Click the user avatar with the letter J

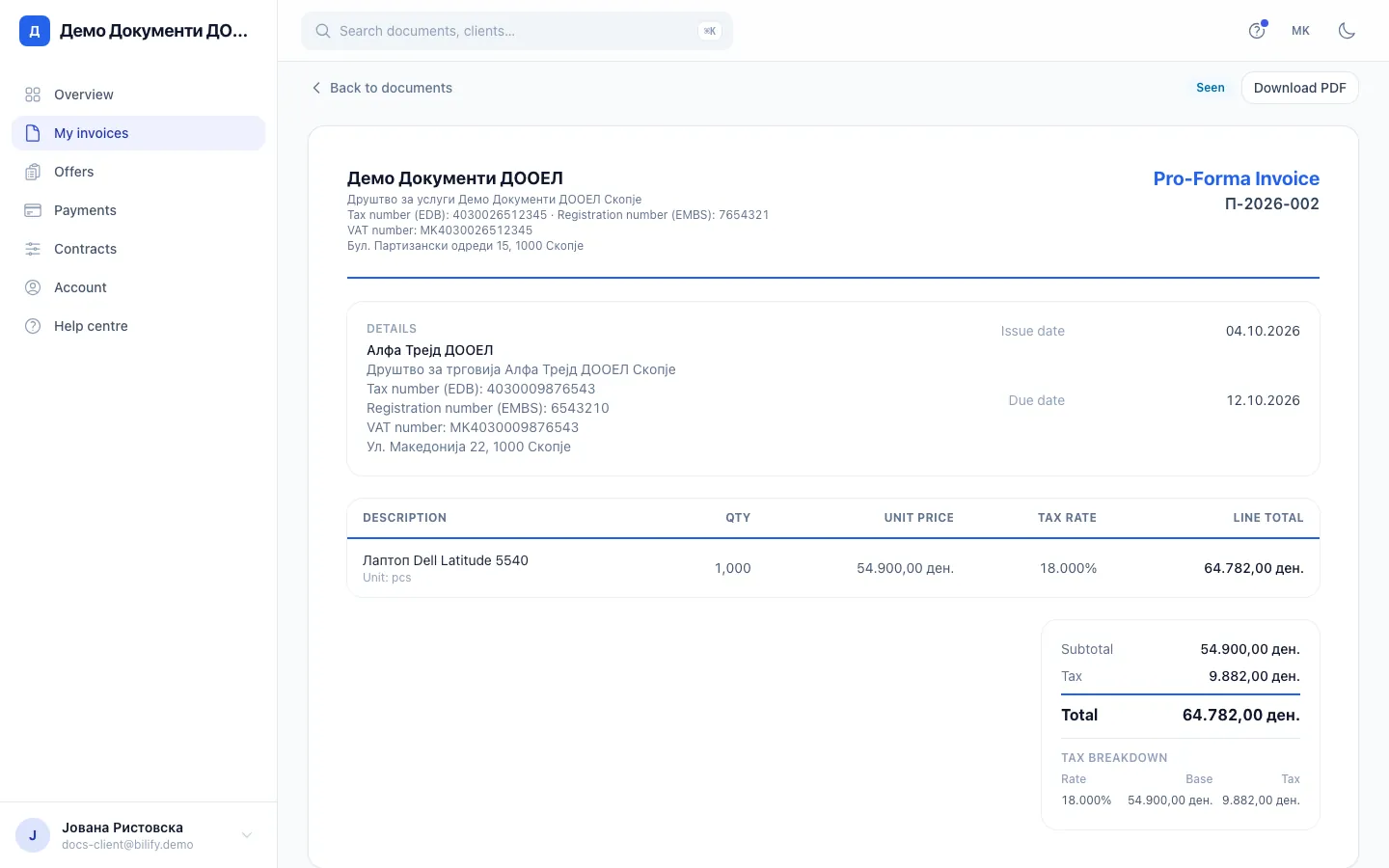tap(33, 835)
